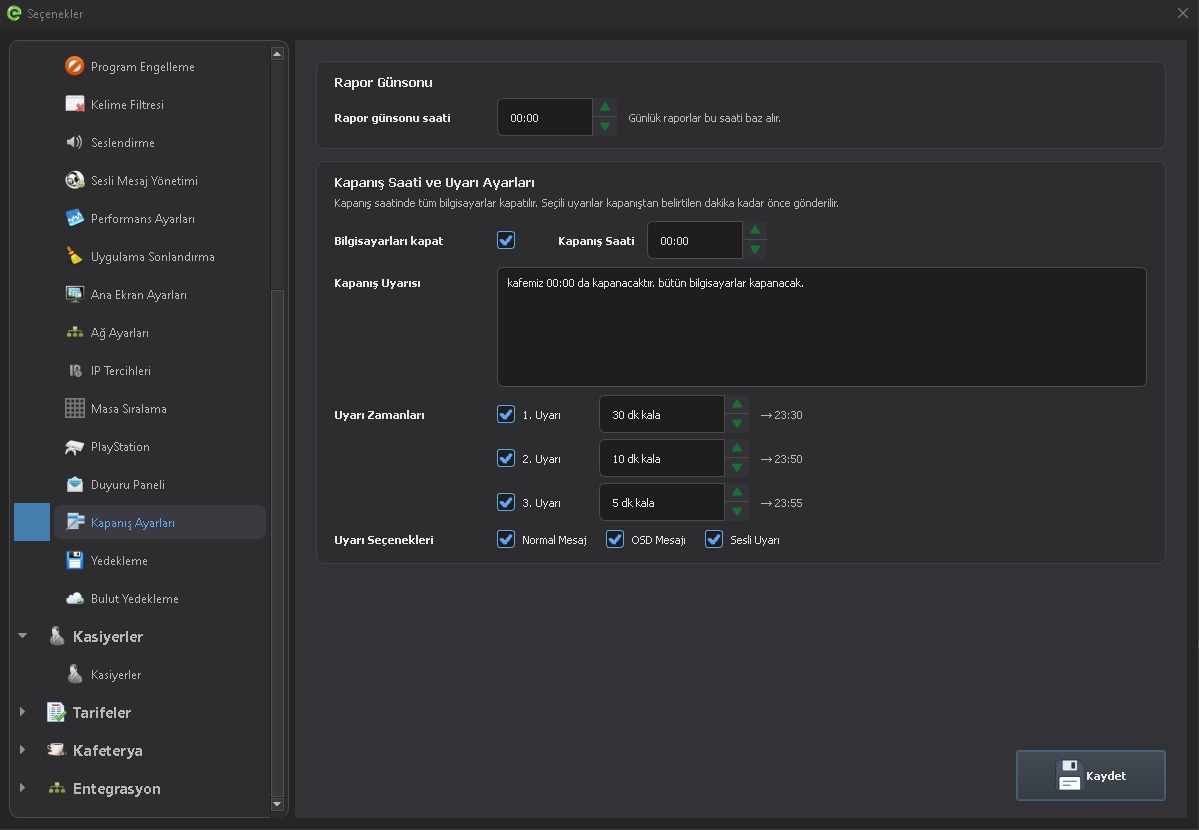
Task: Open Bulut Yedekleme settings
Action: click(160, 598)
